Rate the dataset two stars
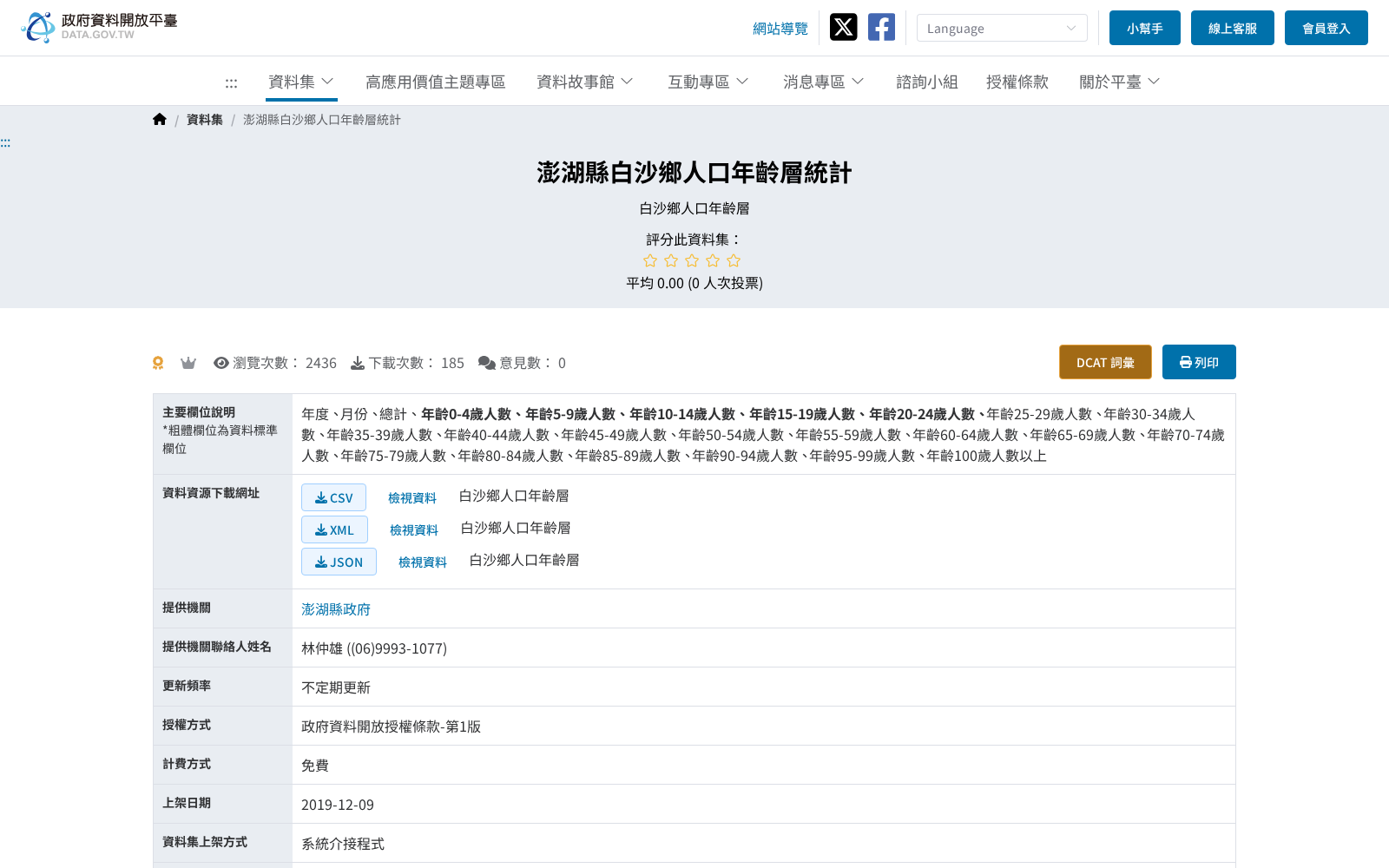The height and width of the screenshot is (868, 1389). click(671, 260)
